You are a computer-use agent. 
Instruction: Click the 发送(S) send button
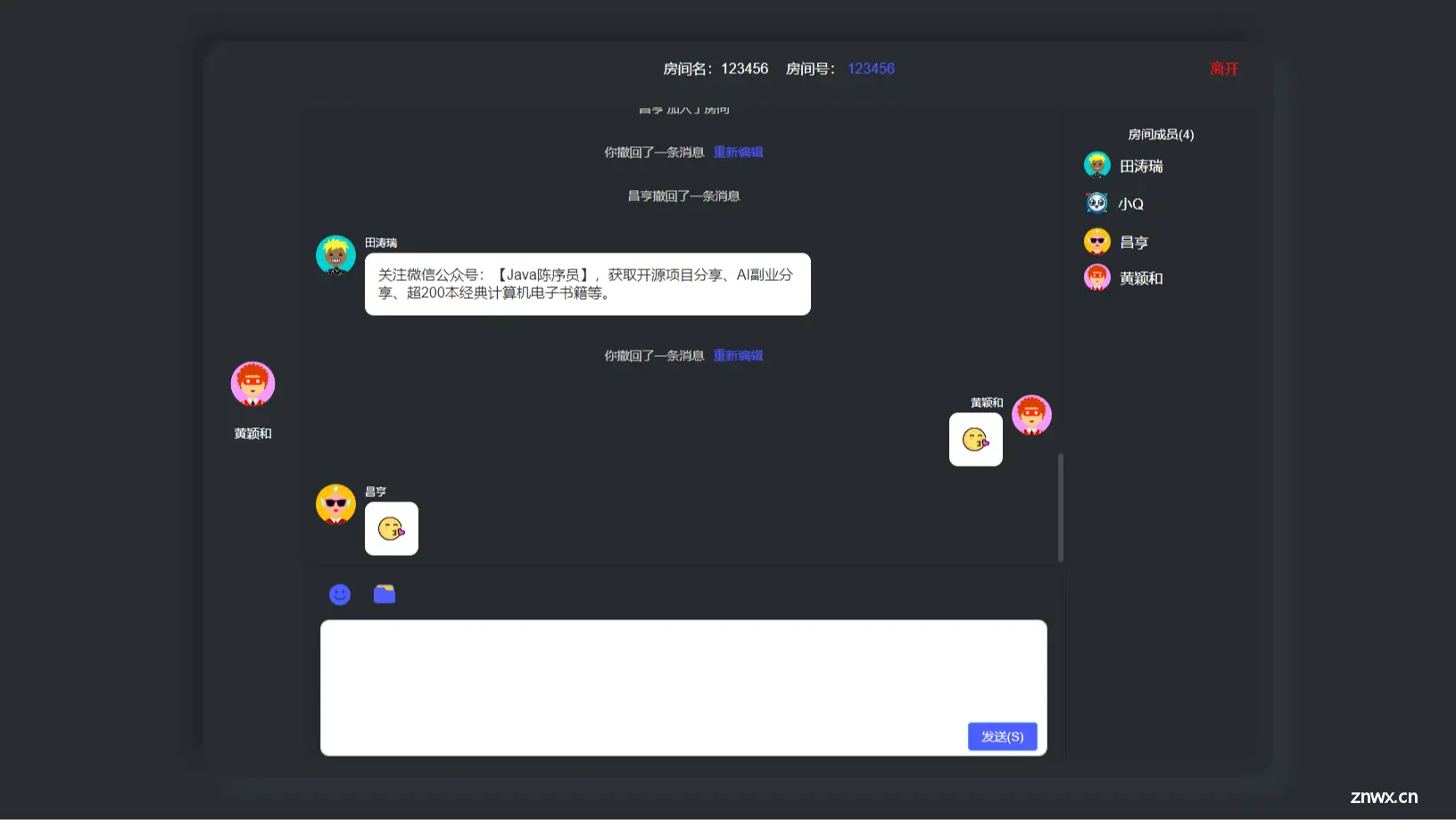1003,736
